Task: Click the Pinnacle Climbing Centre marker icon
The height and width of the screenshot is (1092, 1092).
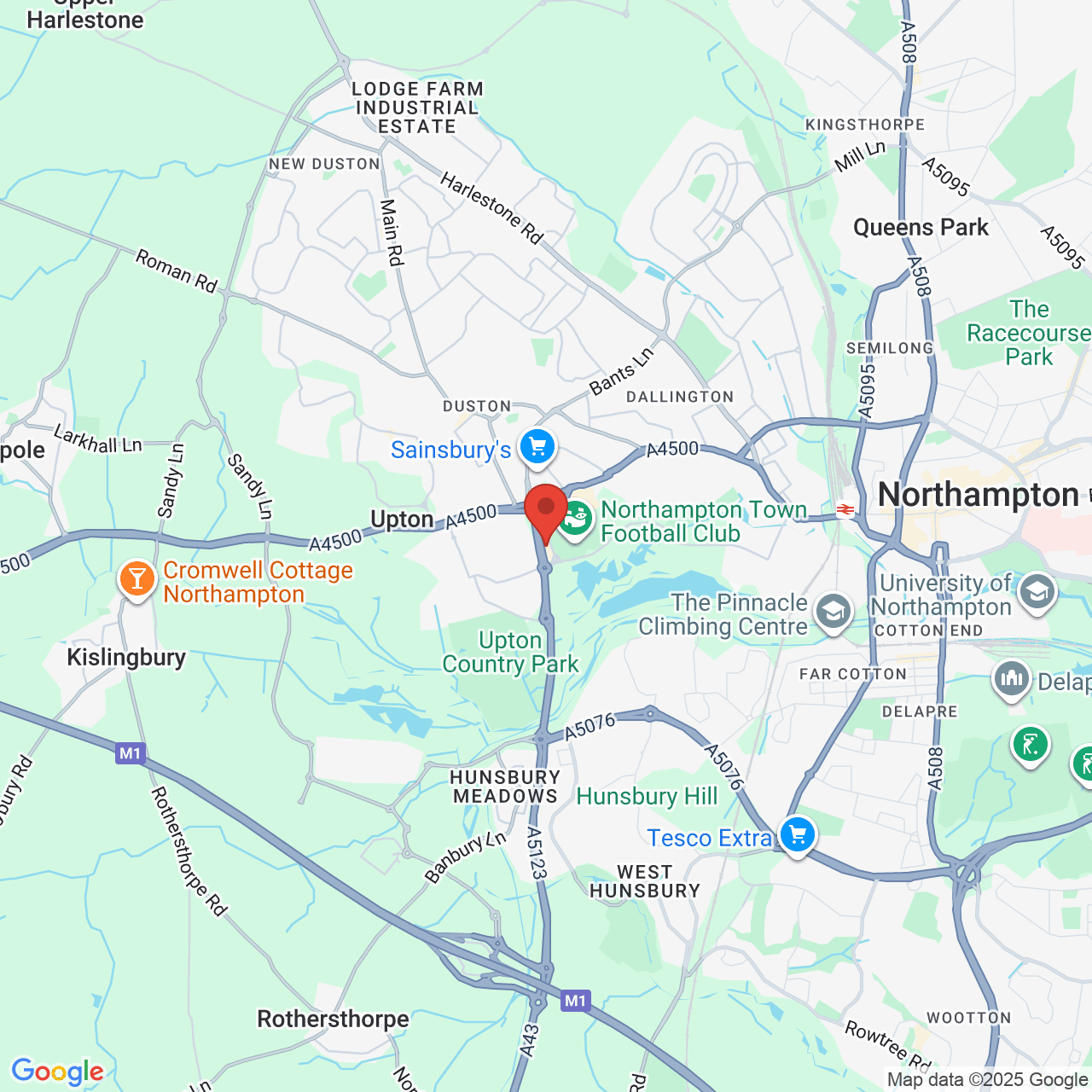Action: 833,612
